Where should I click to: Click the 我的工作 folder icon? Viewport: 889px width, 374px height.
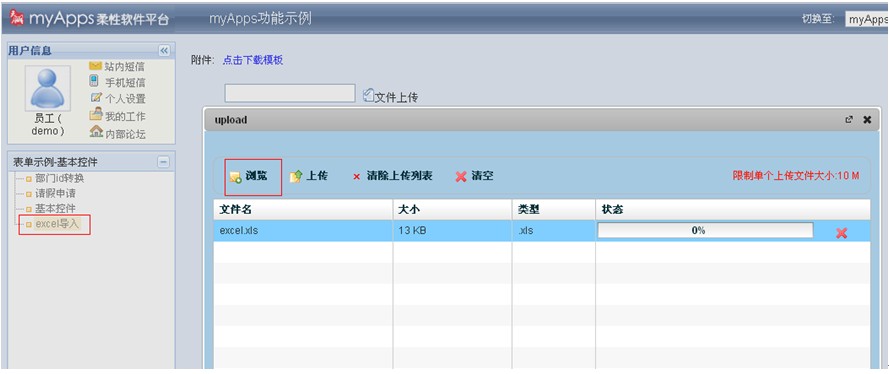pos(96,114)
